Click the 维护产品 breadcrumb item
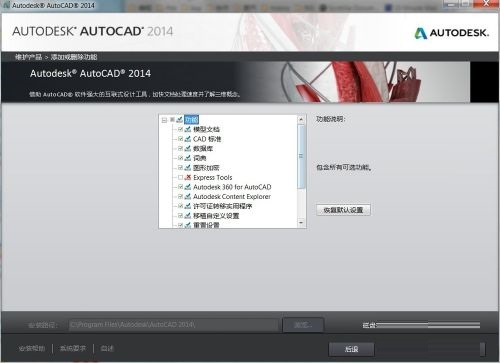This screenshot has height=363, width=500. click(28, 57)
